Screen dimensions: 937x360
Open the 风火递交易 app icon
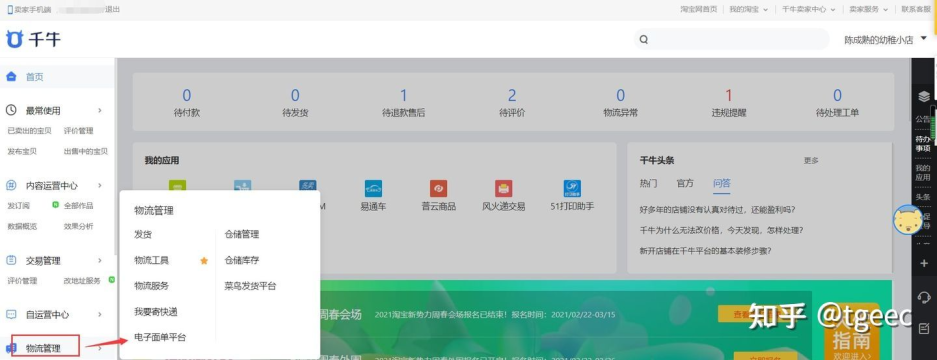click(504, 188)
